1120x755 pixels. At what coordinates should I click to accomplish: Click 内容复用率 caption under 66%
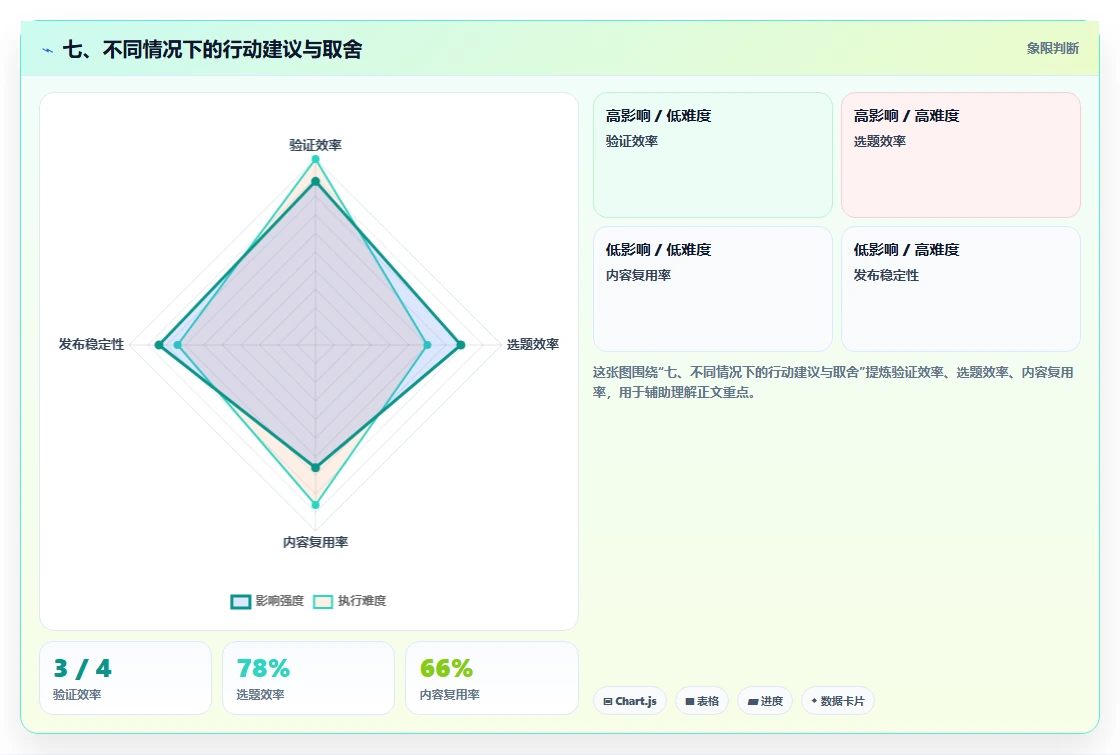click(449, 694)
